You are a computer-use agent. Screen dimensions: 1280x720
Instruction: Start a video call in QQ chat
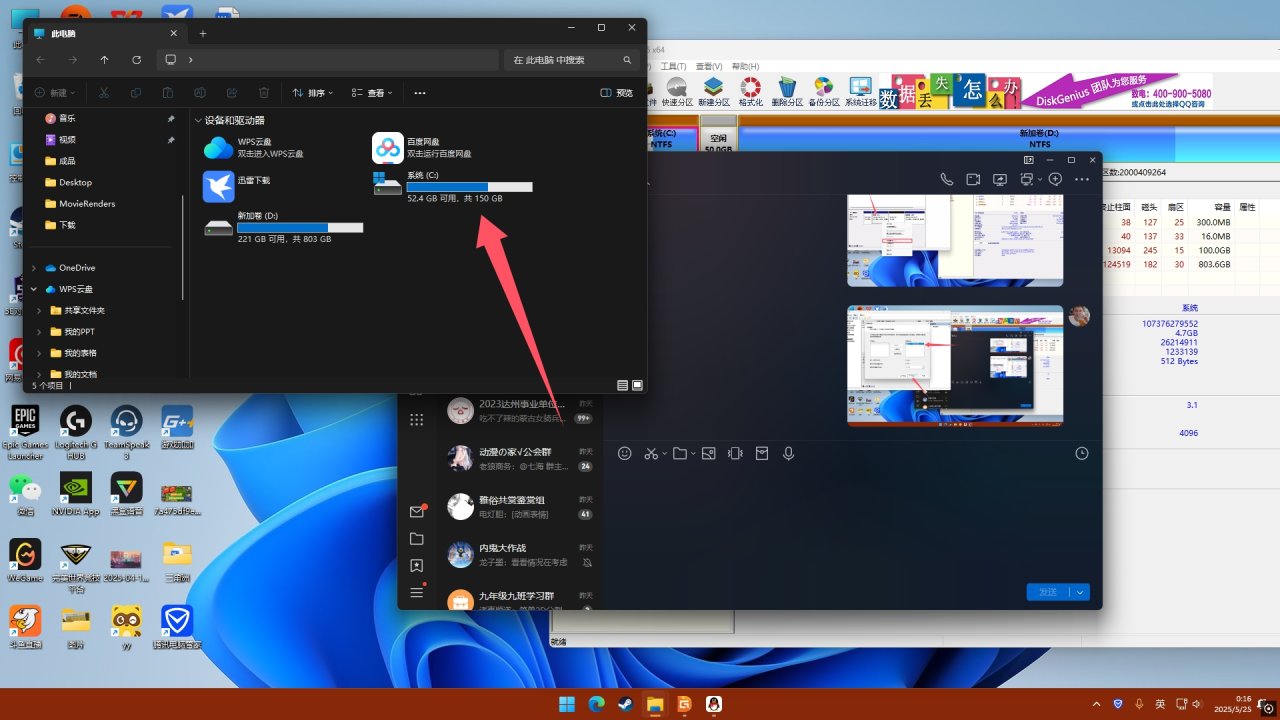click(973, 180)
